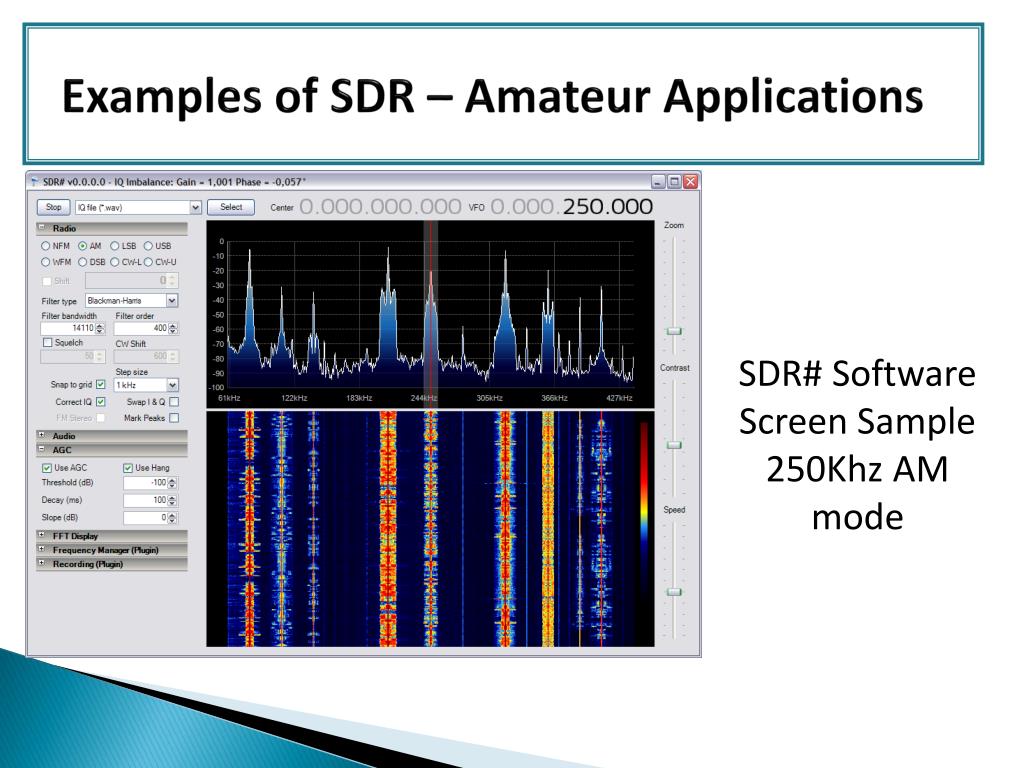Collapse the Radio panel header
The image size is (1024, 768).
[x=112, y=229]
